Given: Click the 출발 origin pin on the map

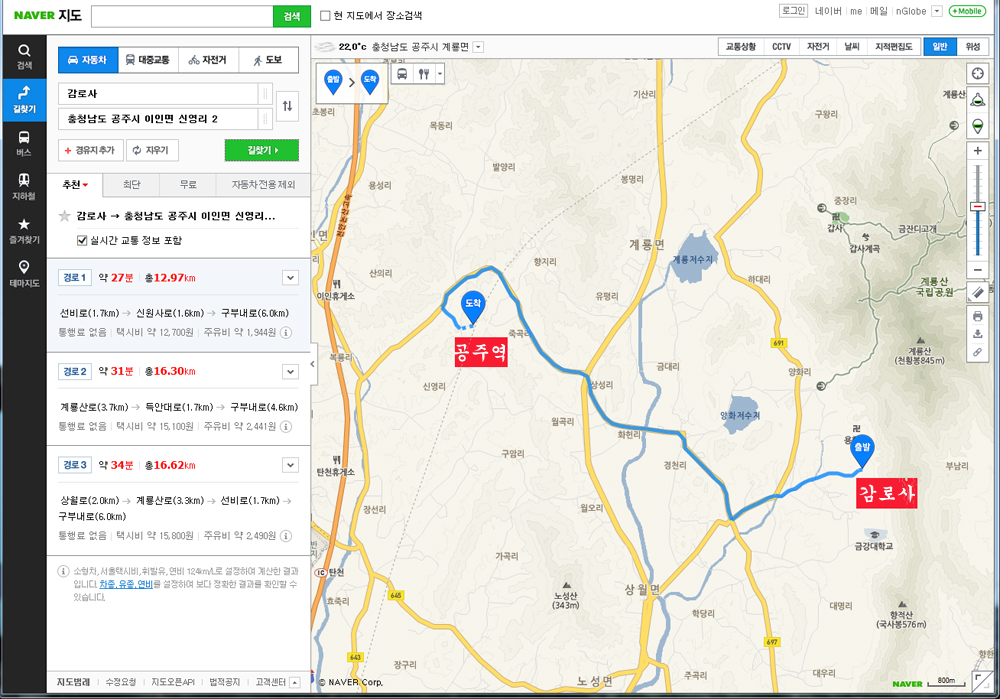Looking at the screenshot, I should 862,450.
